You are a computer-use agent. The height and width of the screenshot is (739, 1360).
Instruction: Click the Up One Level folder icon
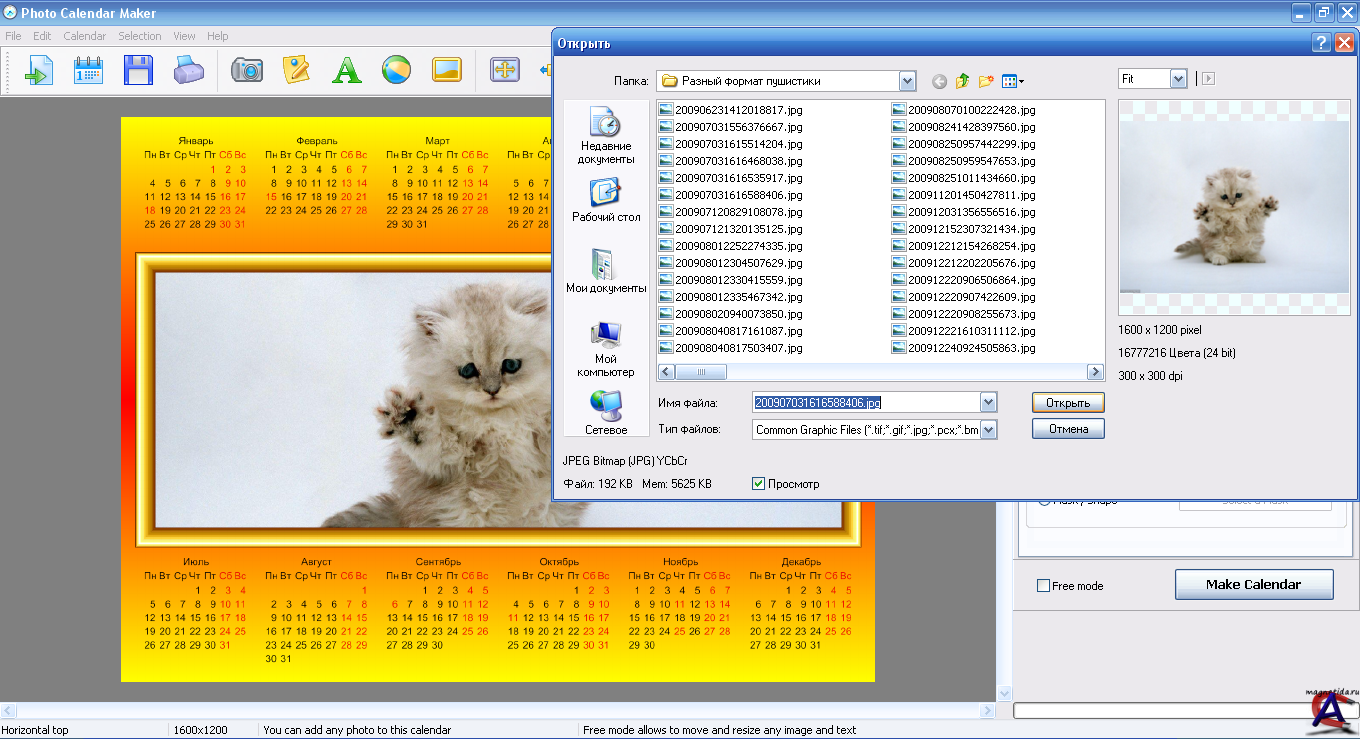(962, 81)
